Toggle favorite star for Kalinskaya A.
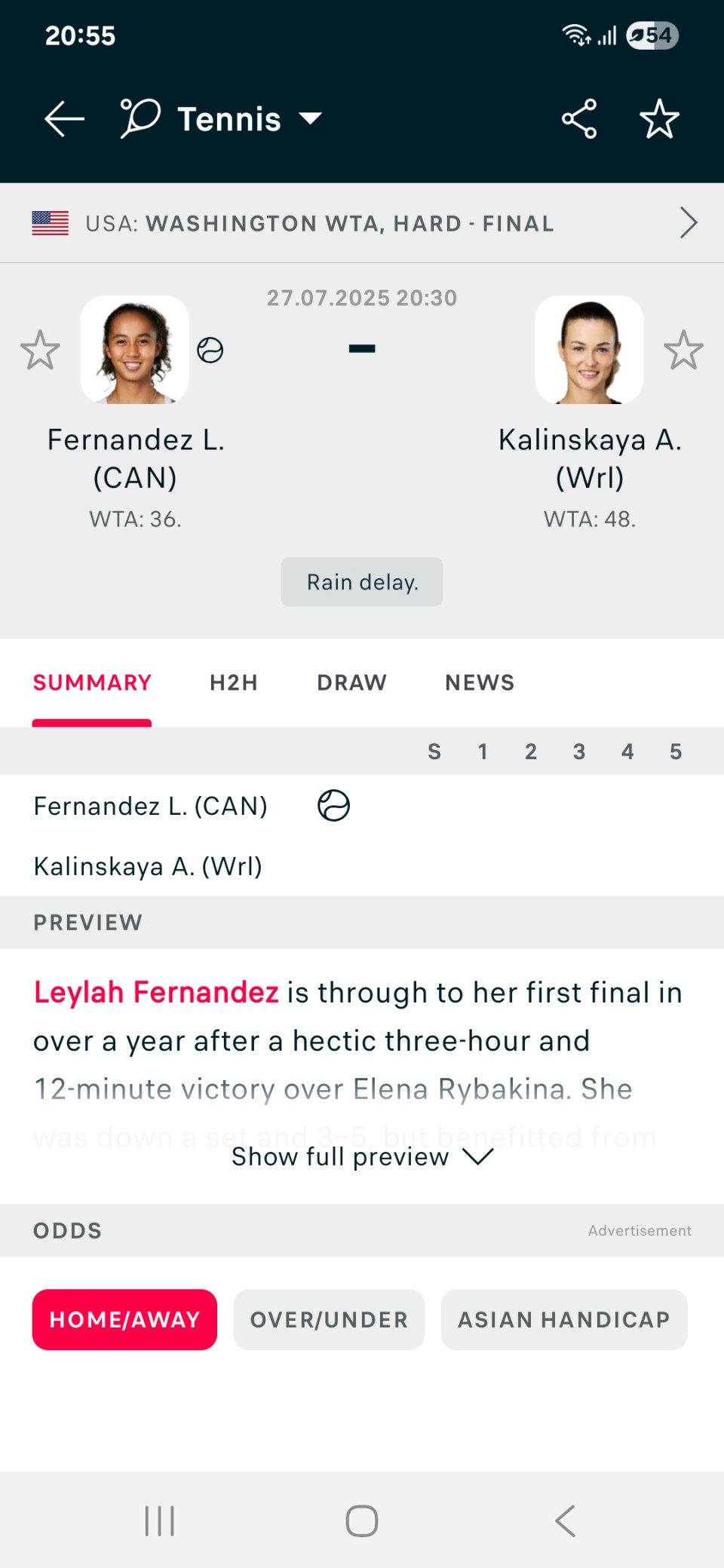This screenshot has width=724, height=1568. tap(683, 350)
